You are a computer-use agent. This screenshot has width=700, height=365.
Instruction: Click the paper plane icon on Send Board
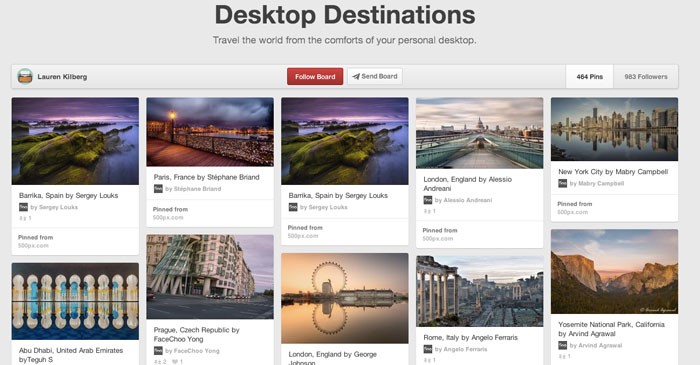356,76
